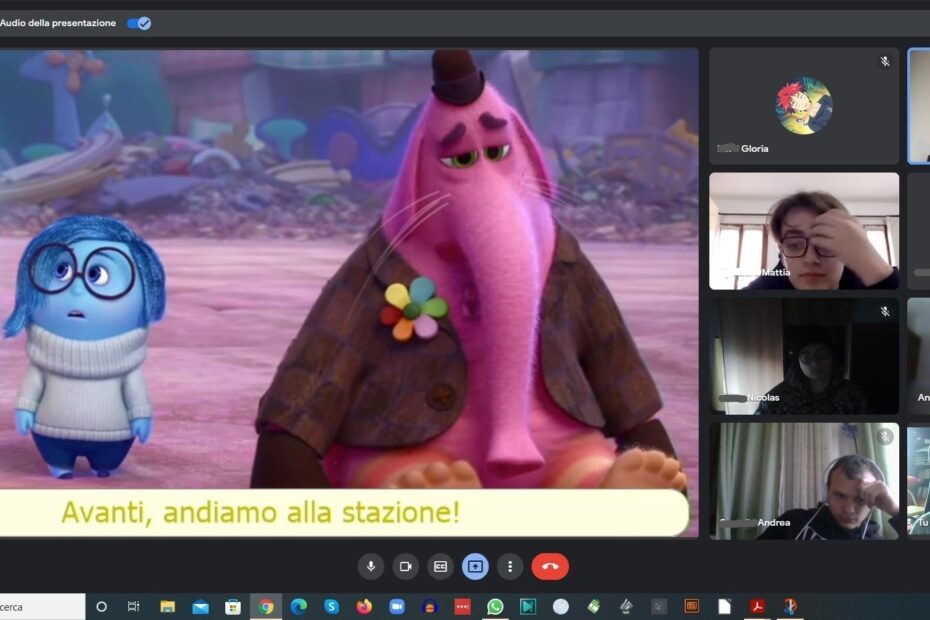This screenshot has height=620, width=930.
Task: Open Task View on the taskbar
Action: (133, 606)
